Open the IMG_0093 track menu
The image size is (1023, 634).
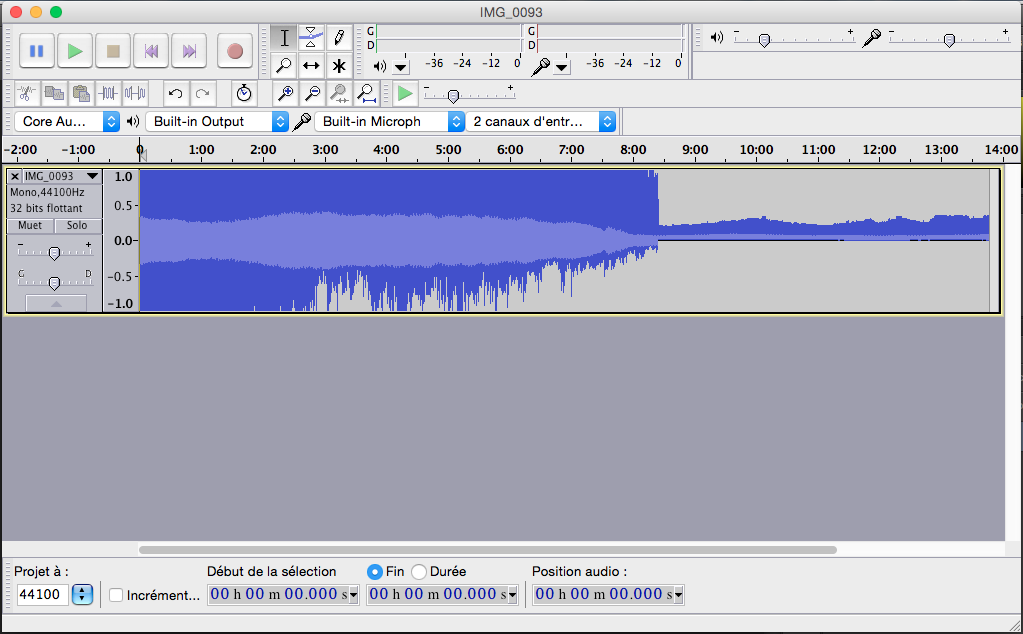tap(92, 177)
